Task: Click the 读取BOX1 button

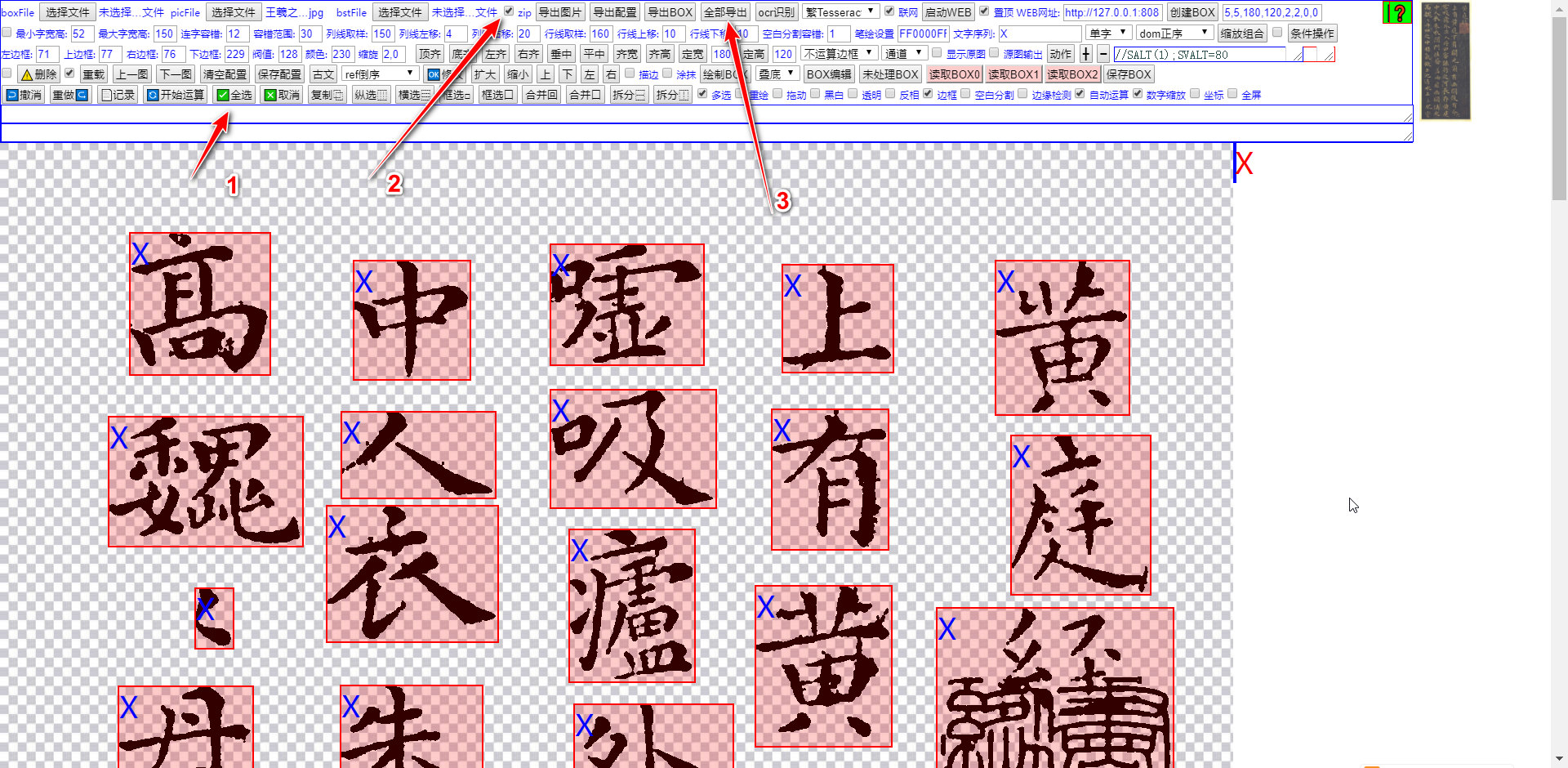Action: tap(1013, 74)
